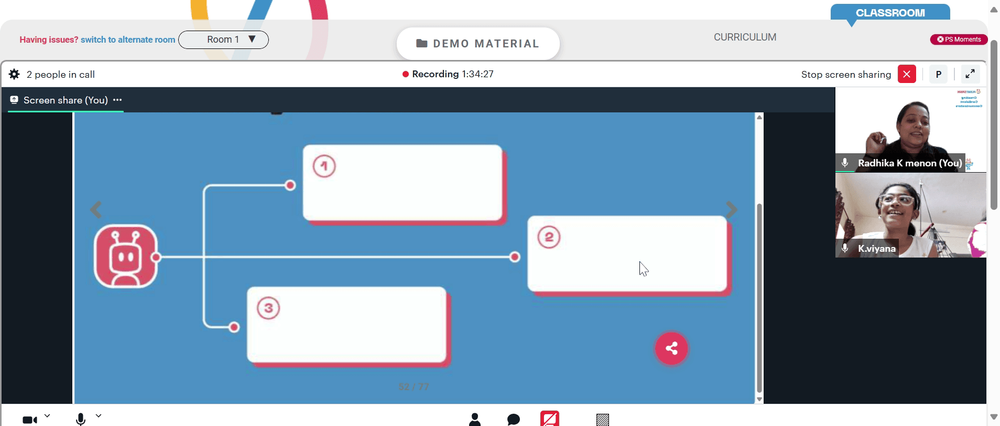
Task: Open Screen share options three dots menu
Action: click(117, 100)
